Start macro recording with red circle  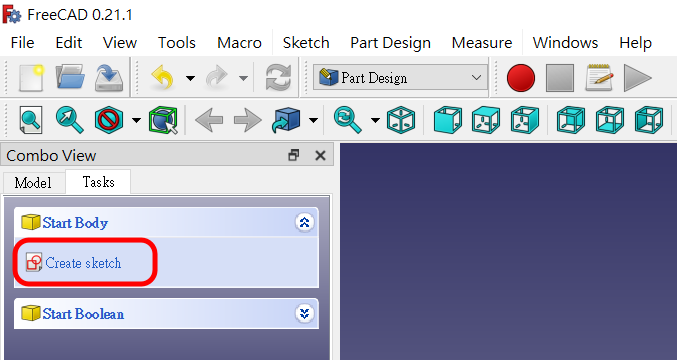click(521, 78)
